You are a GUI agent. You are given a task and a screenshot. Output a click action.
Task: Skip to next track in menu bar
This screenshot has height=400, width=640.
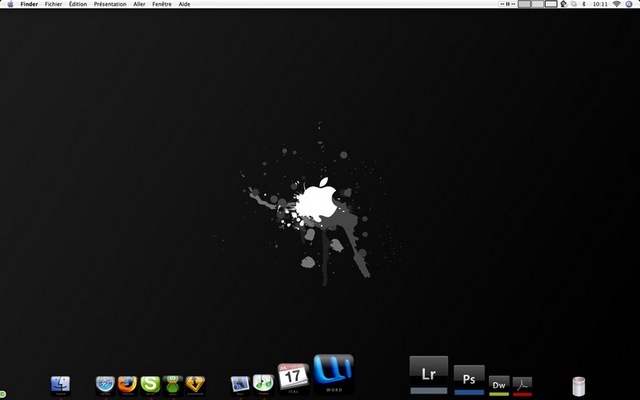513,4
